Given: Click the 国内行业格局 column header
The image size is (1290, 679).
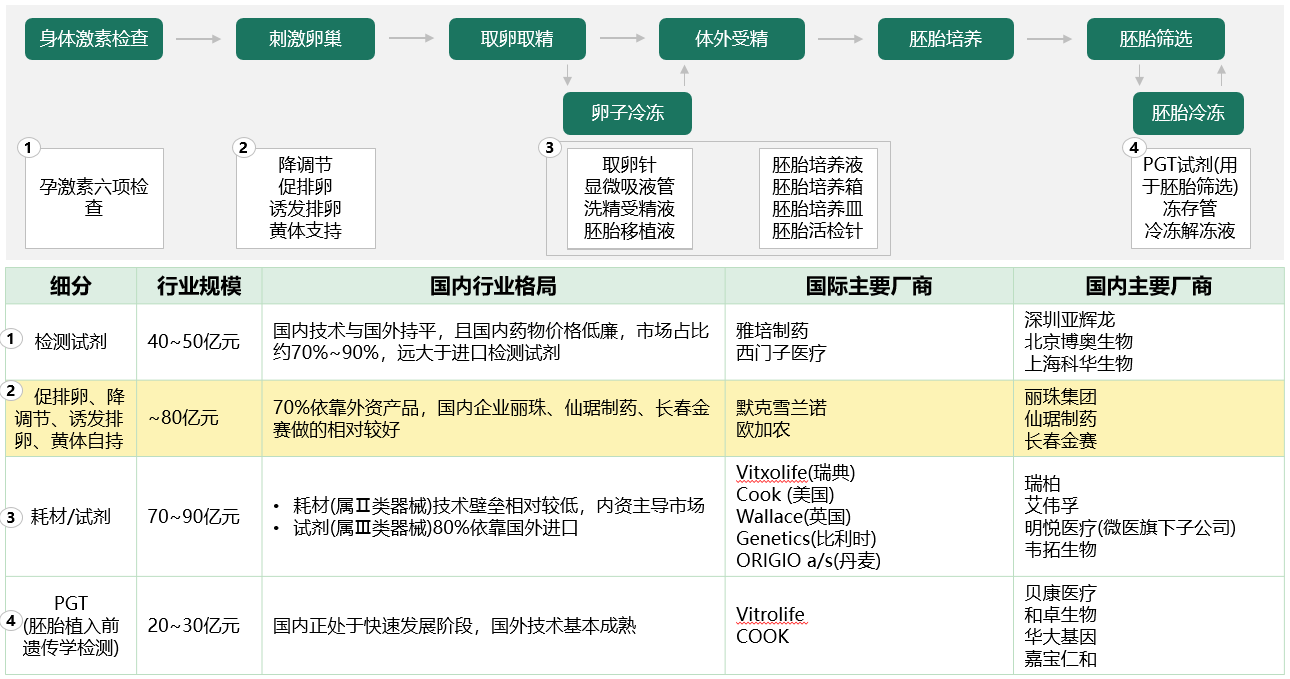Looking at the screenshot, I should click(x=494, y=286).
